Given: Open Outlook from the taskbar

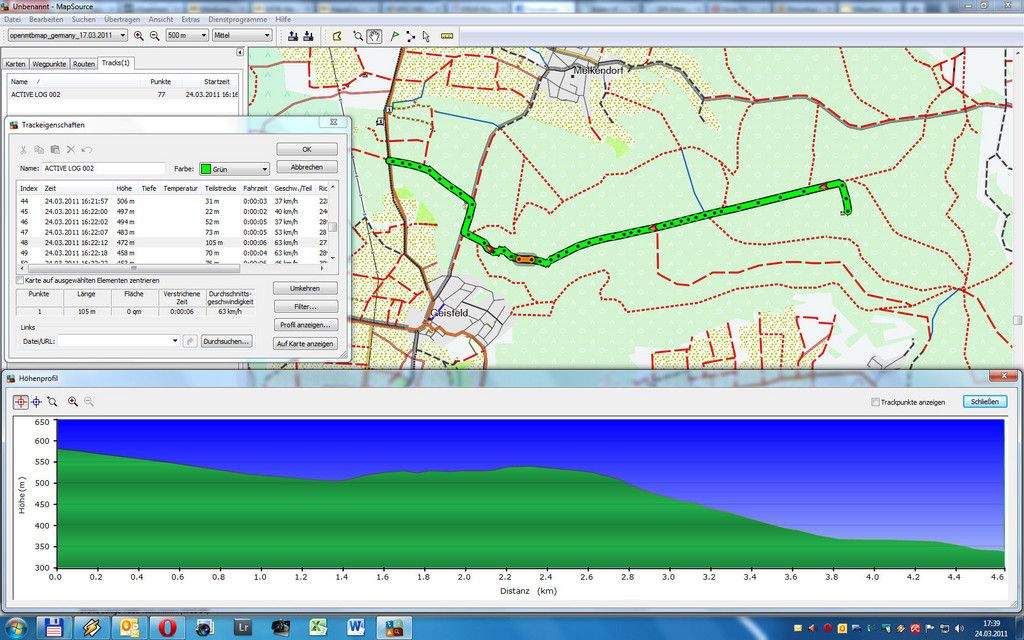Looking at the screenshot, I should point(129,628).
